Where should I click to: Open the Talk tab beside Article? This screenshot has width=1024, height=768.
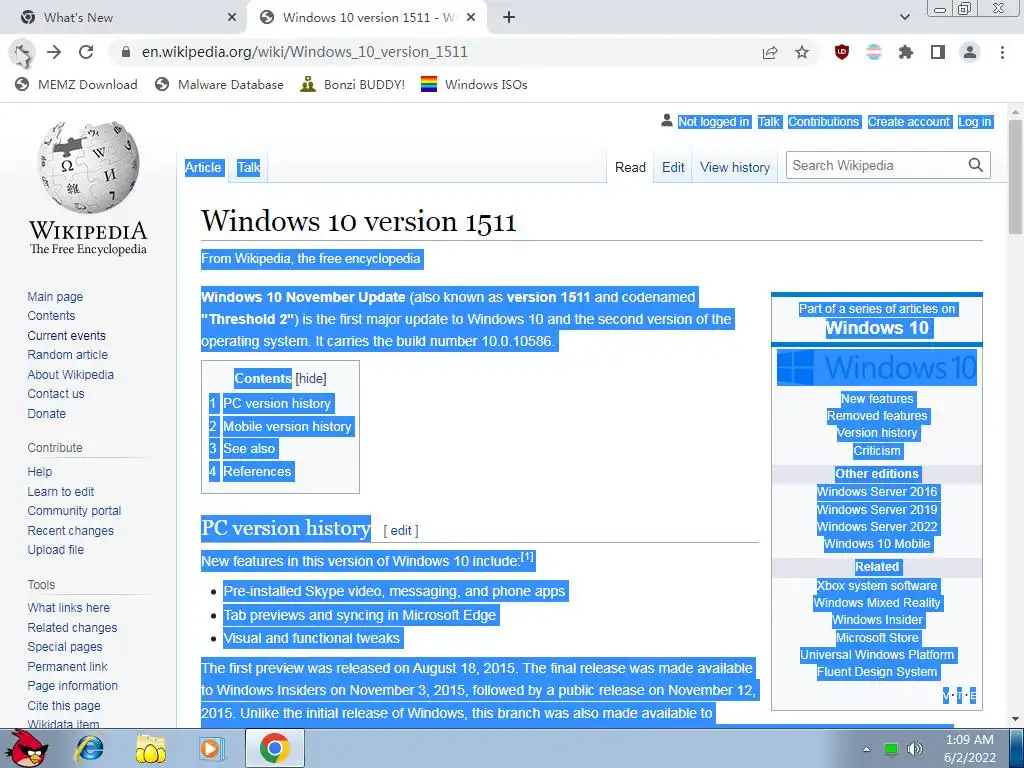248,167
